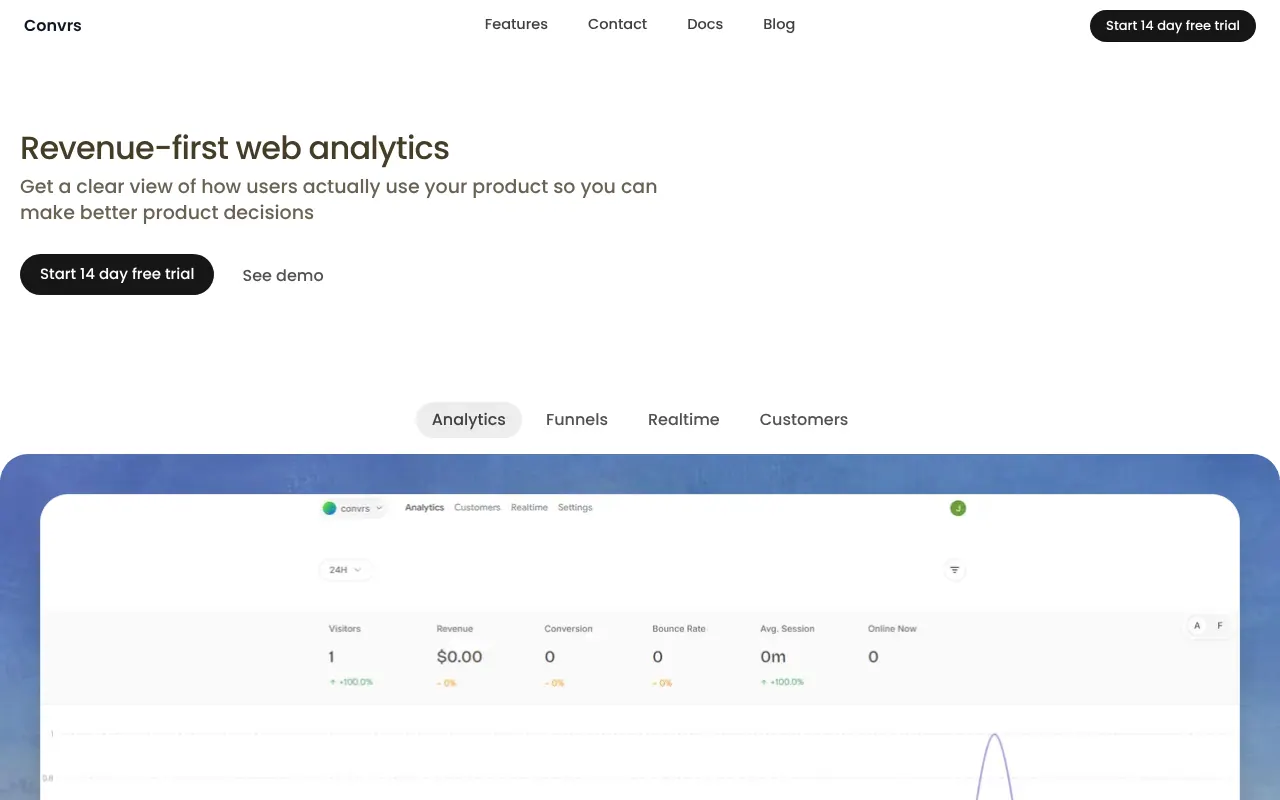Click the dashboard Settings menu item

(x=575, y=508)
